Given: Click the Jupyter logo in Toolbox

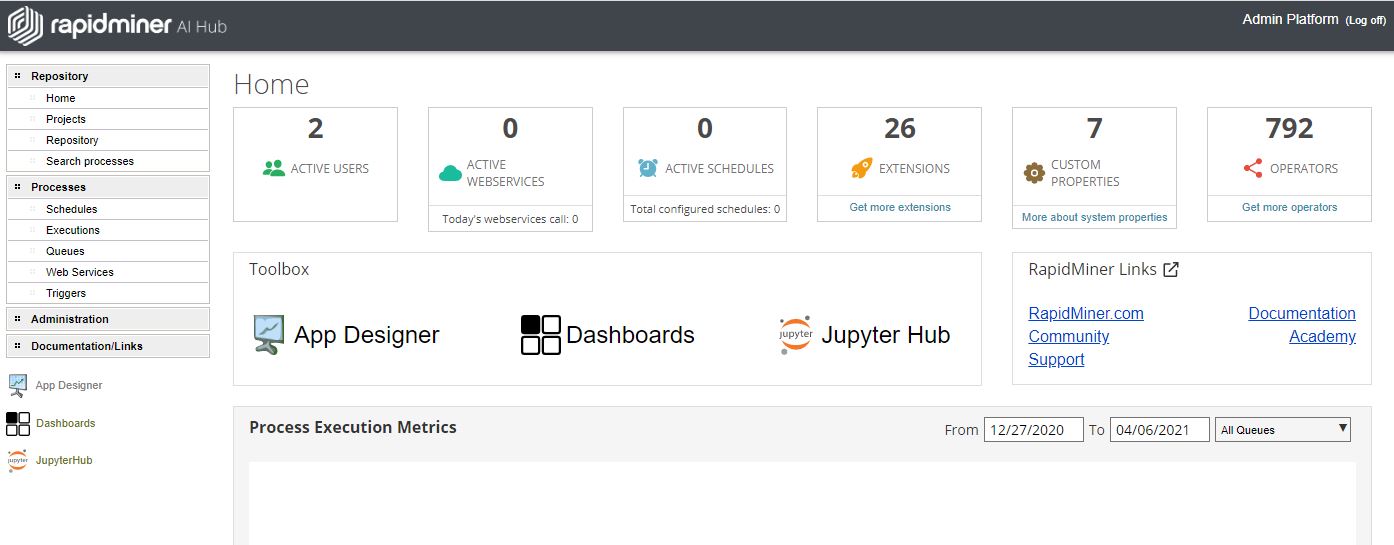Looking at the screenshot, I should (x=795, y=335).
